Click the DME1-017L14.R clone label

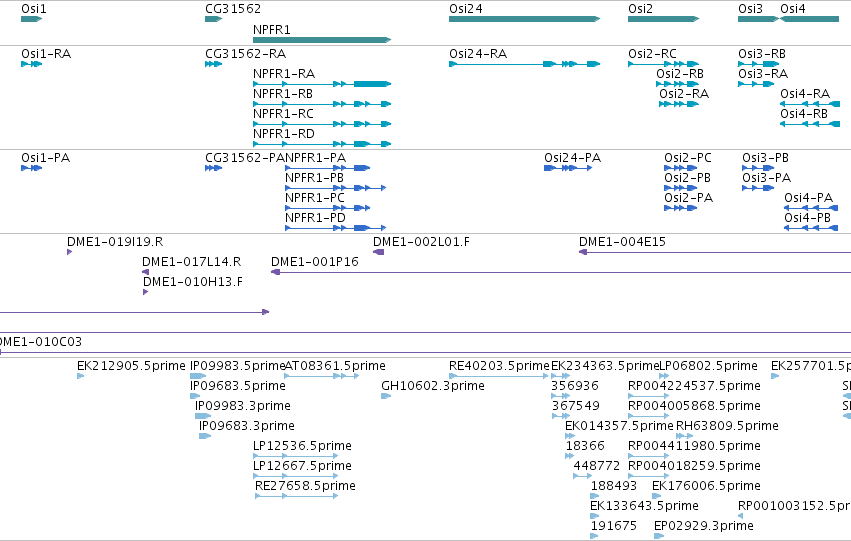tap(192, 262)
